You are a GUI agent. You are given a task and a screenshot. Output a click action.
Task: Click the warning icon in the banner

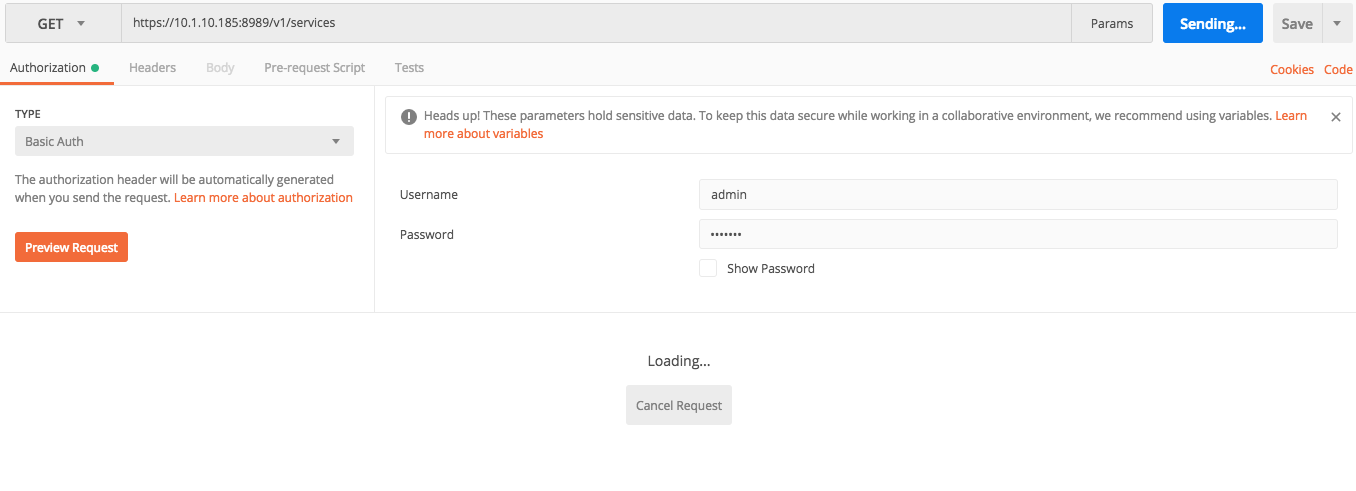[x=408, y=117]
